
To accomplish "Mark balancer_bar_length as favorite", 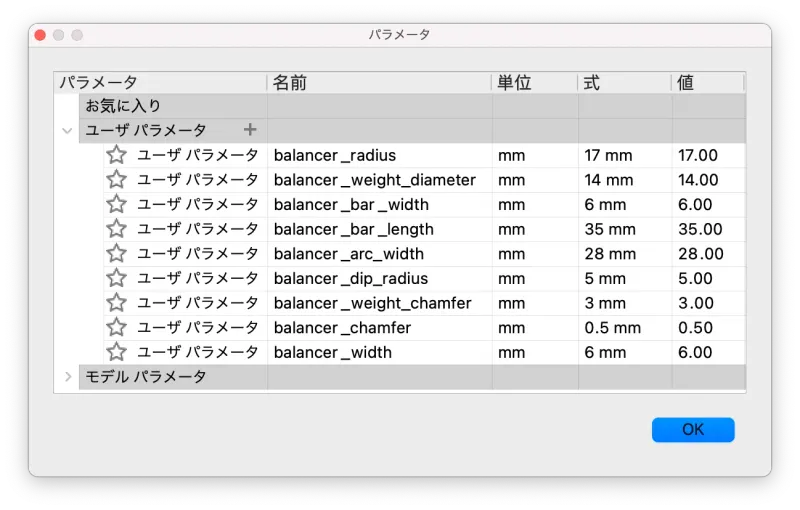I will (x=116, y=228).
